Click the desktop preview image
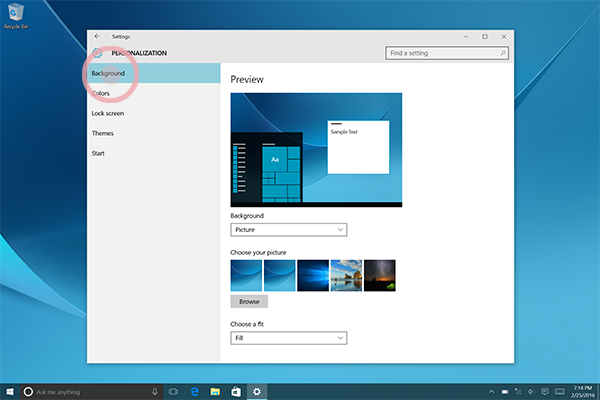This screenshot has width=600, height=400. click(316, 150)
